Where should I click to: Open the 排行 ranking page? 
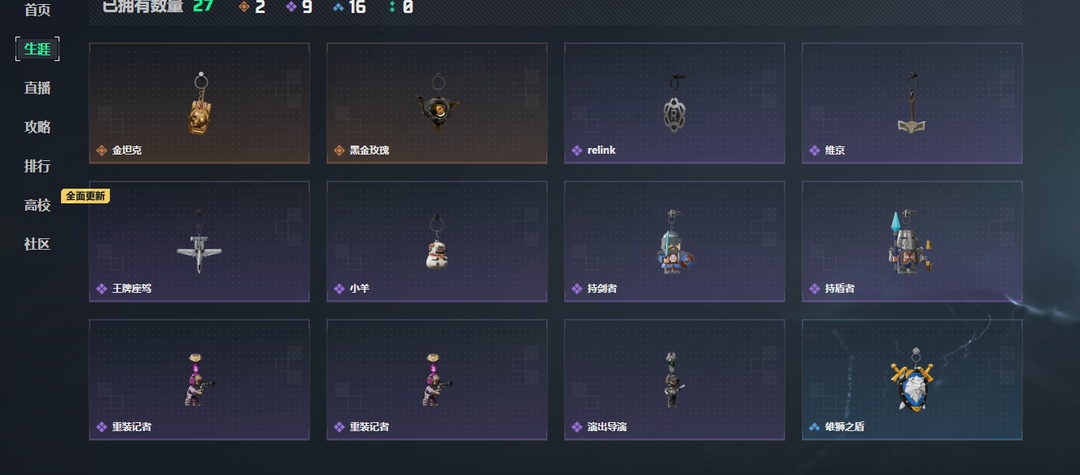click(x=37, y=166)
